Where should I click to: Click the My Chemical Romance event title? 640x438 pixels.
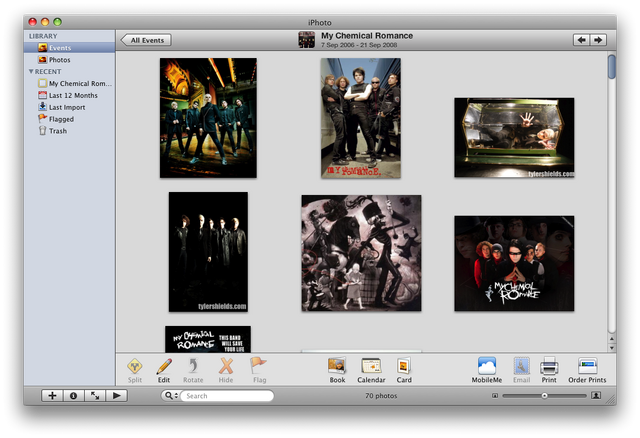[x=367, y=36]
